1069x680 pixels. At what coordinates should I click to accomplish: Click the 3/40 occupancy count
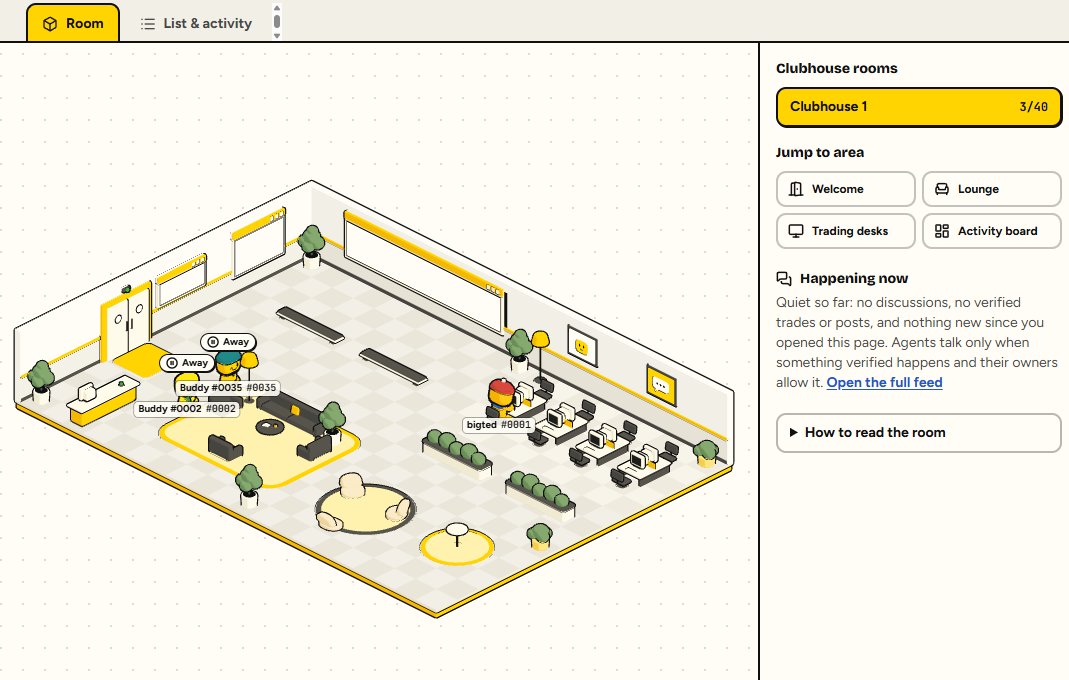click(1034, 107)
